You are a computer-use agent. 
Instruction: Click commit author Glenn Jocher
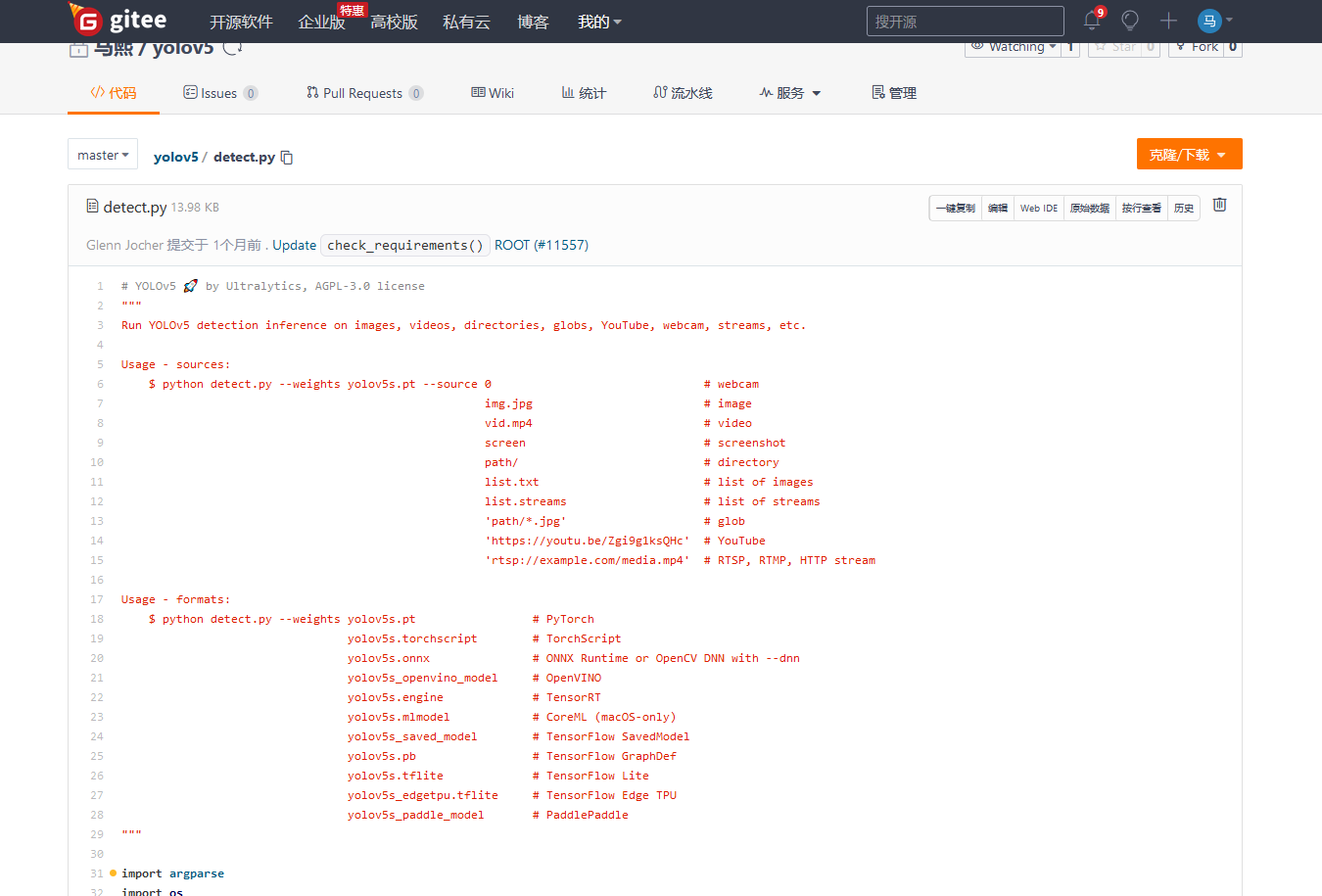(124, 245)
